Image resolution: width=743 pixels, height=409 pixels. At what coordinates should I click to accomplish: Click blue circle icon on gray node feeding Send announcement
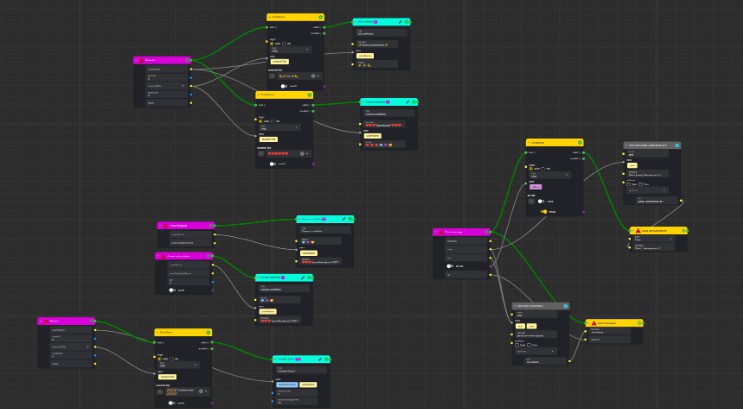[677, 145]
